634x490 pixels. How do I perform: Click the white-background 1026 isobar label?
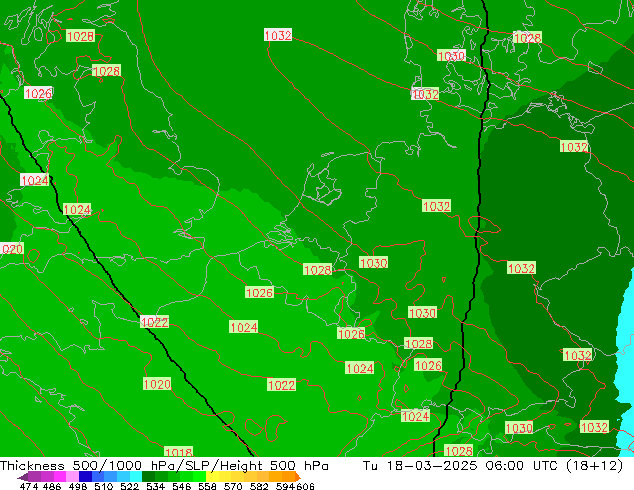[38, 93]
